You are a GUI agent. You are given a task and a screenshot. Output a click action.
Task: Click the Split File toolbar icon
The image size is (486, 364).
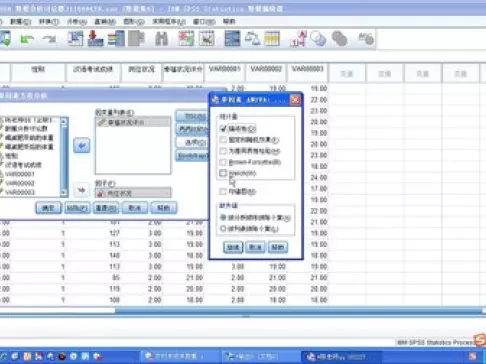(232, 39)
